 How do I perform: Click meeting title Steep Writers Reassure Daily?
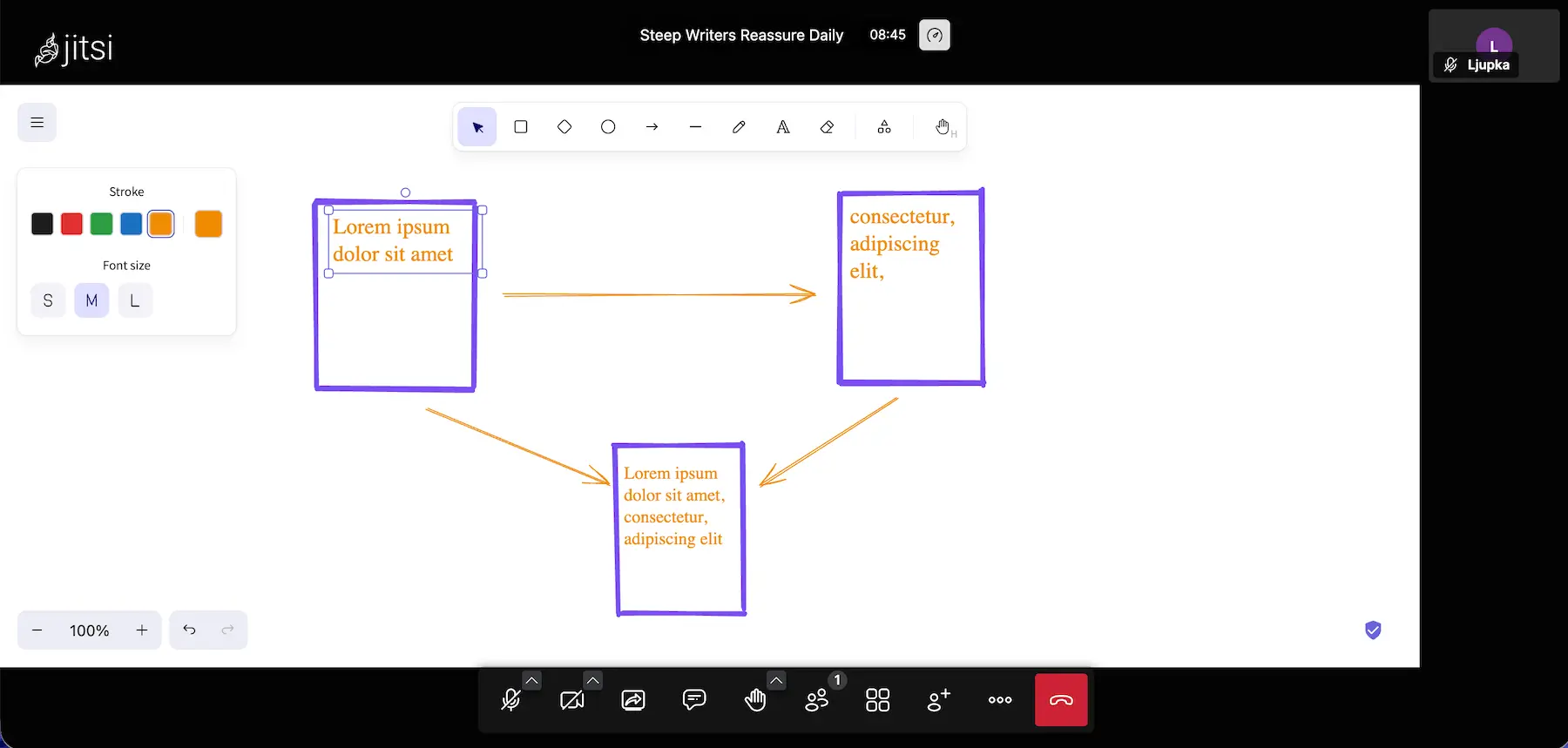[x=741, y=36]
